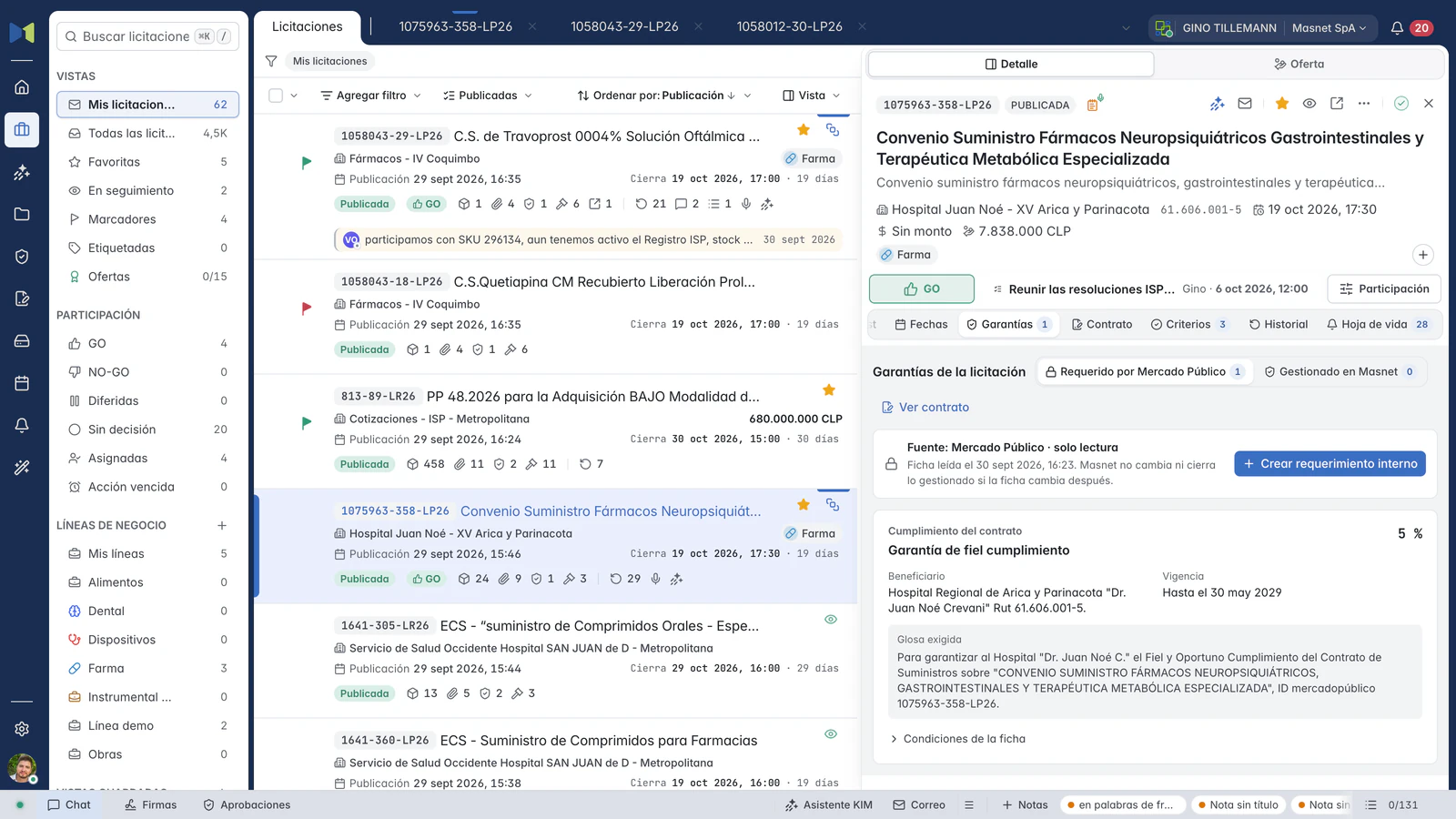Open the home icon in left rail

tap(22, 87)
